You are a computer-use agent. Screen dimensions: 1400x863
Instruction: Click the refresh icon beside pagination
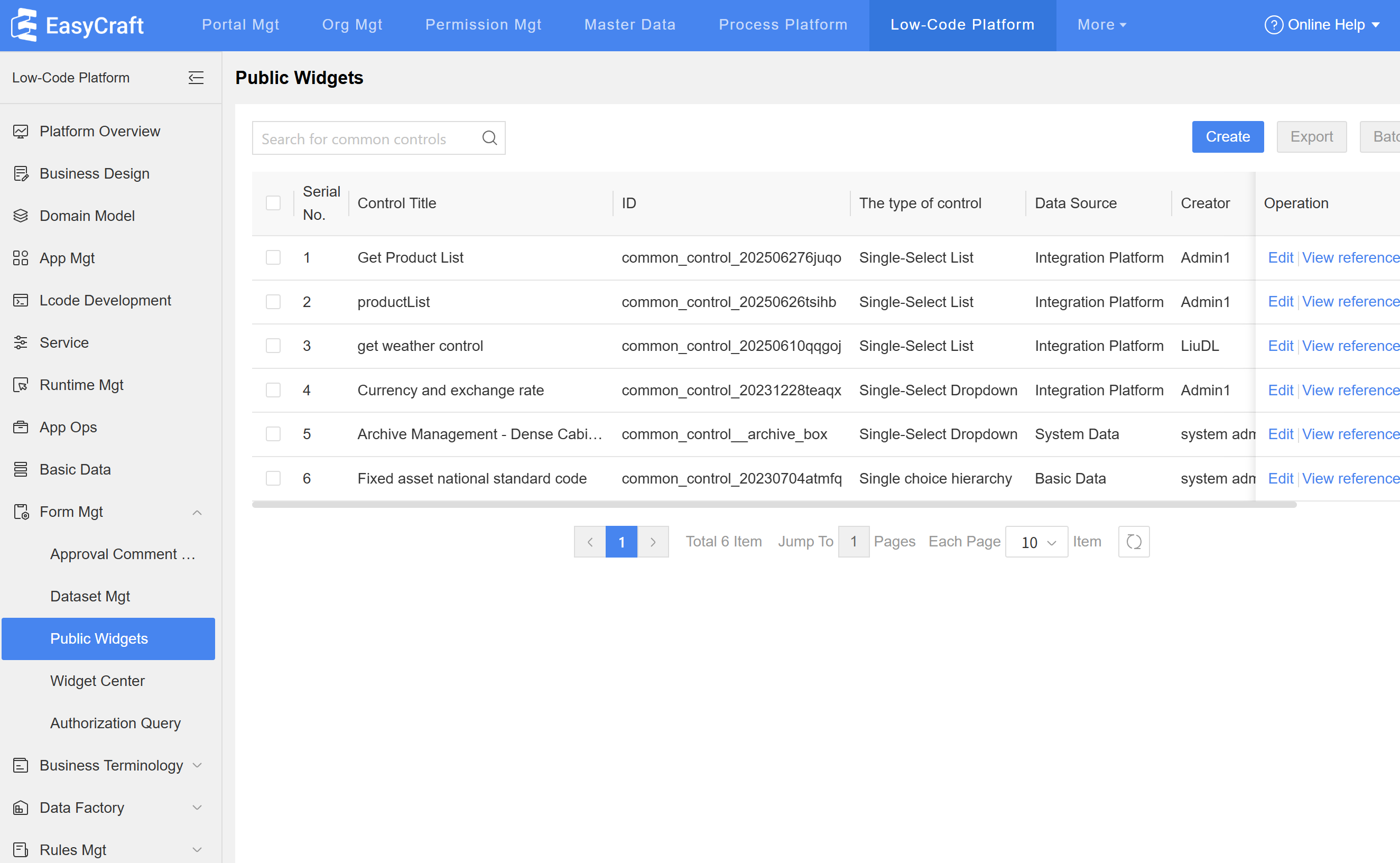(1134, 542)
